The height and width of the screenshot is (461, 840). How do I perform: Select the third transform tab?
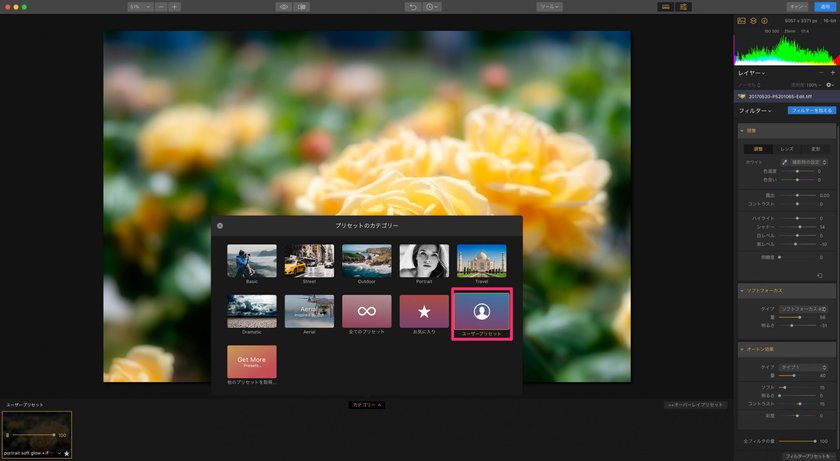[815, 149]
